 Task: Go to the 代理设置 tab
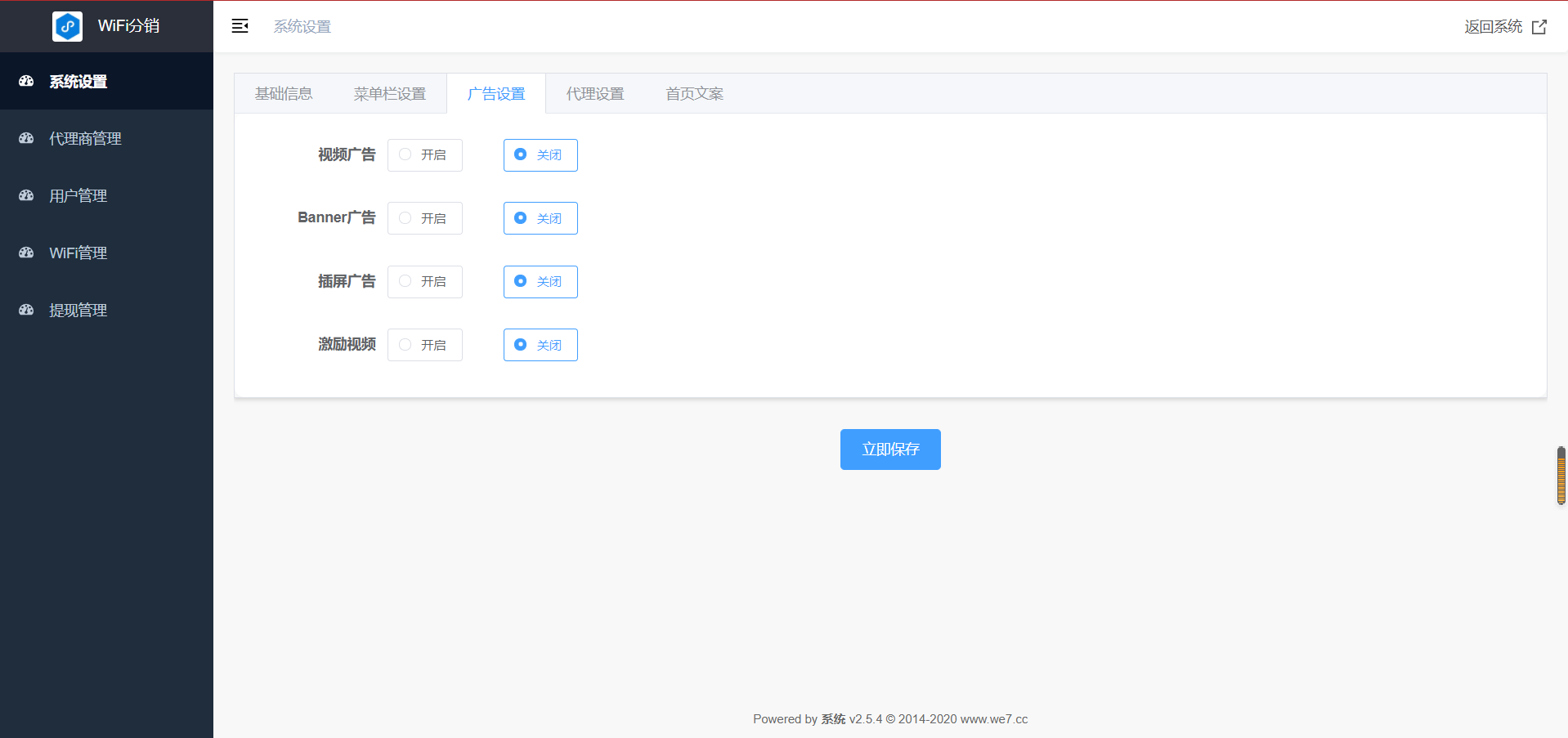595,94
